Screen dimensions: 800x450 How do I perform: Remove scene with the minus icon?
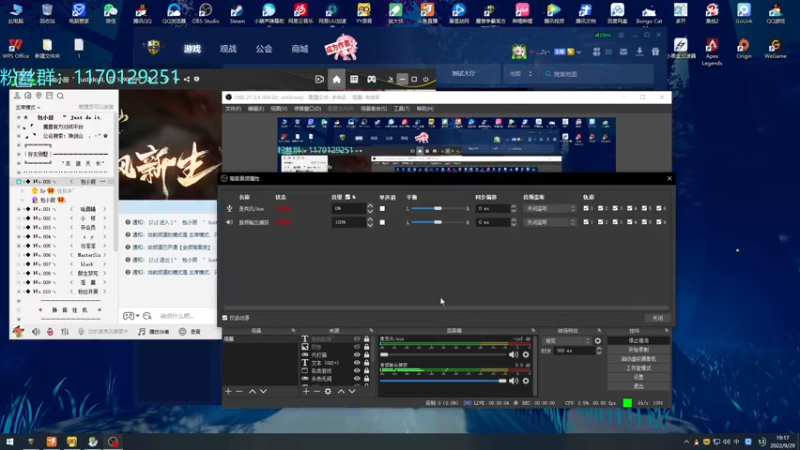coord(239,391)
